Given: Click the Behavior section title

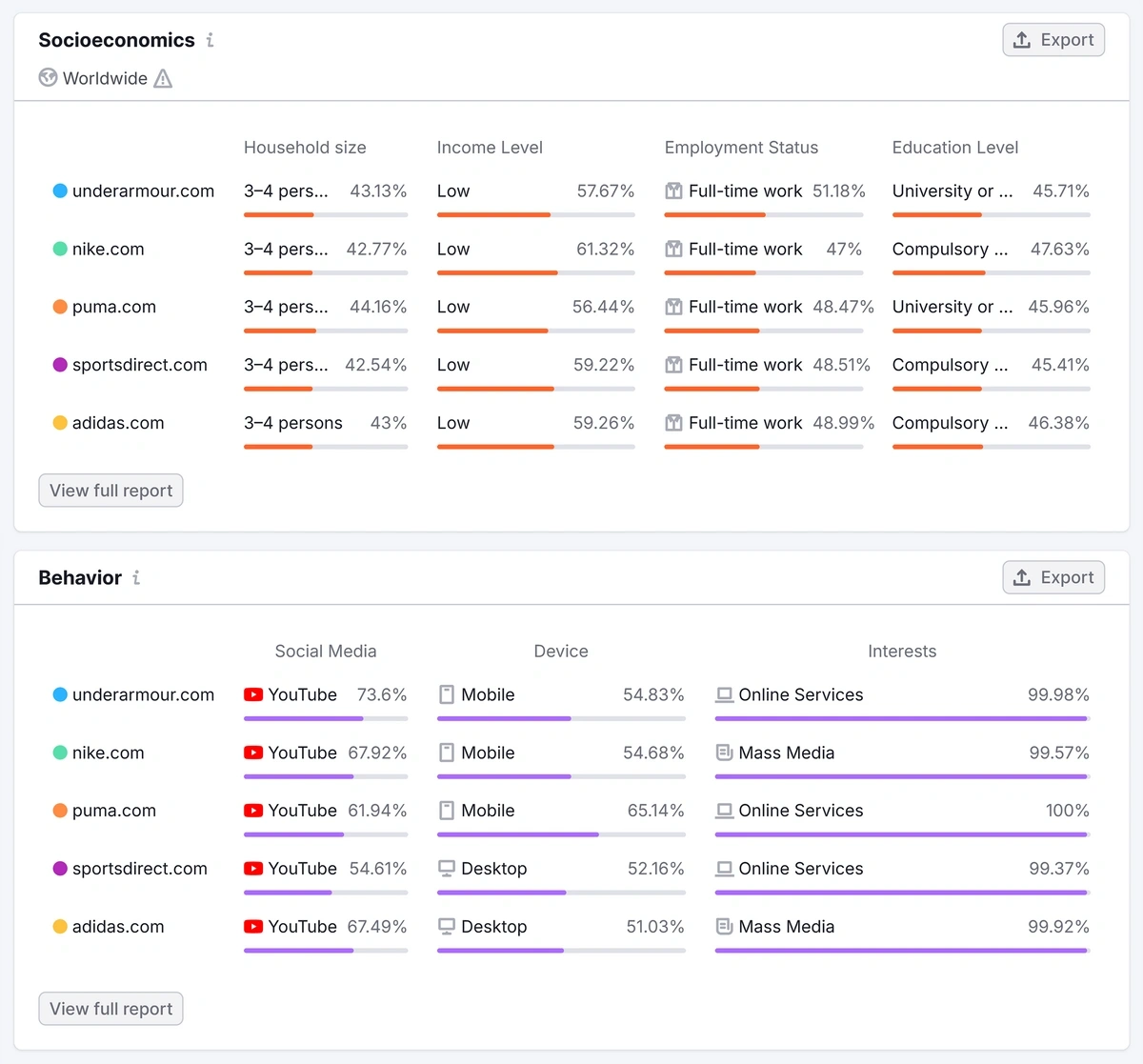Looking at the screenshot, I should pos(80,577).
